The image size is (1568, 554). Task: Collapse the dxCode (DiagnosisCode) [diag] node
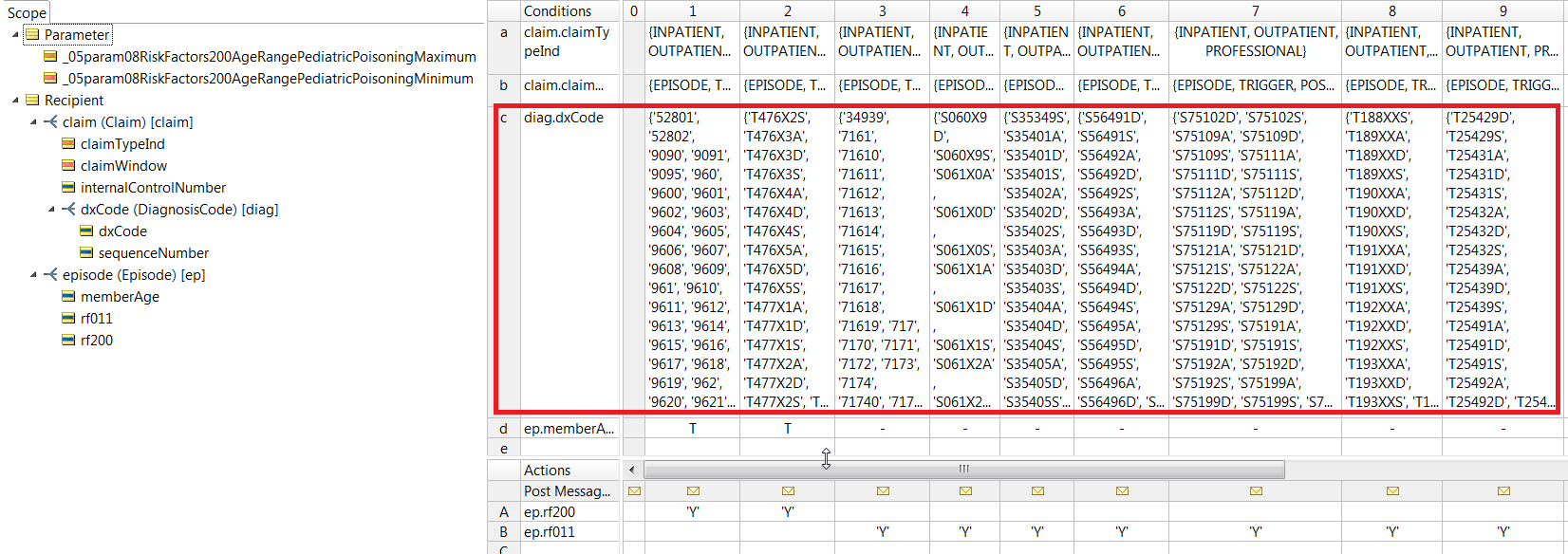tap(51, 210)
